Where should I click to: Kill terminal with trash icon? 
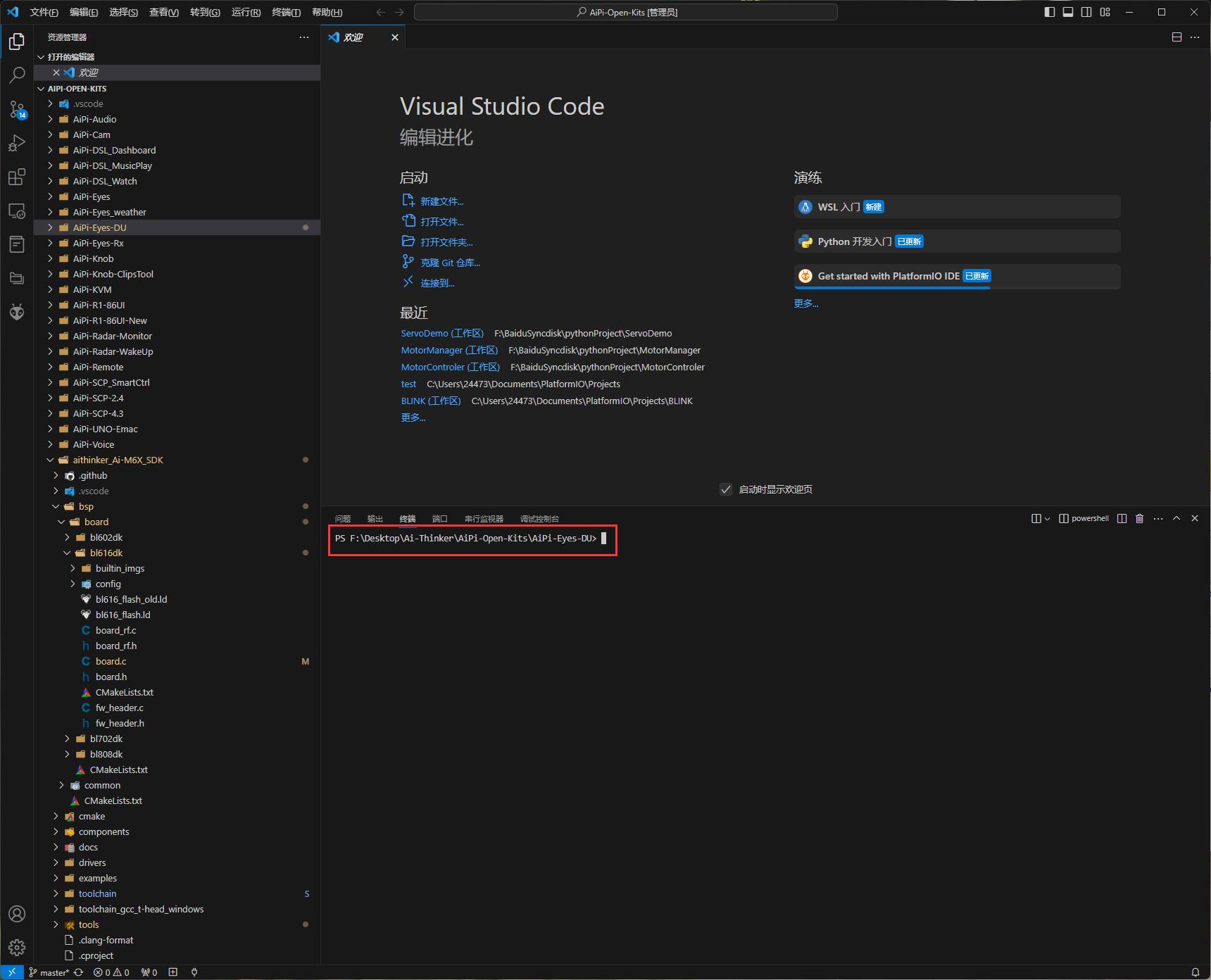coord(1140,518)
